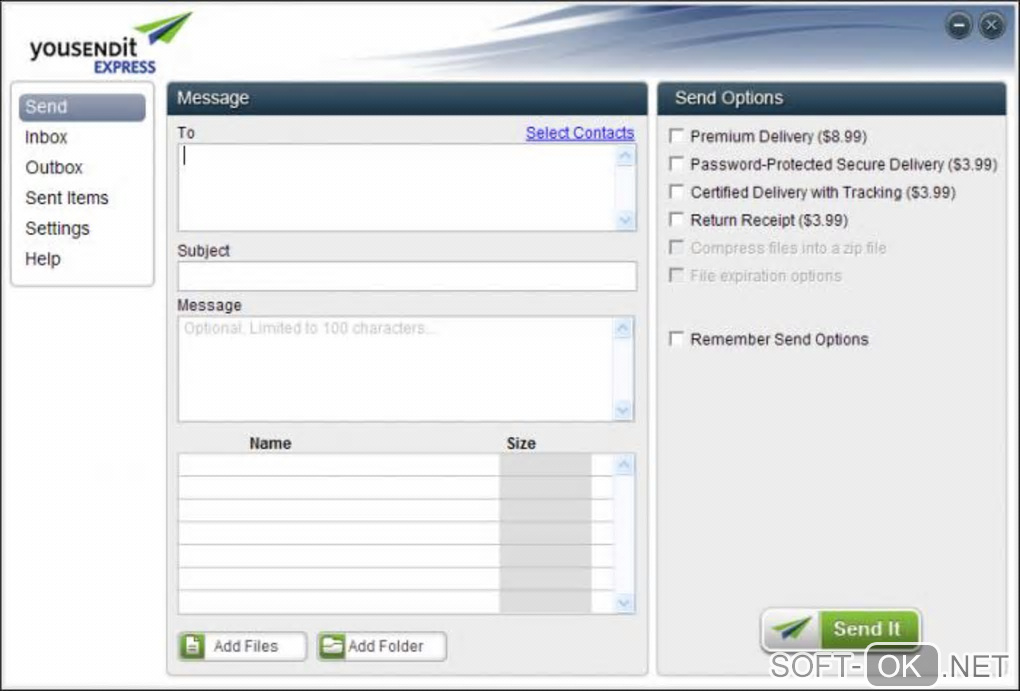
Task: View Sent Items
Action: pos(67,198)
